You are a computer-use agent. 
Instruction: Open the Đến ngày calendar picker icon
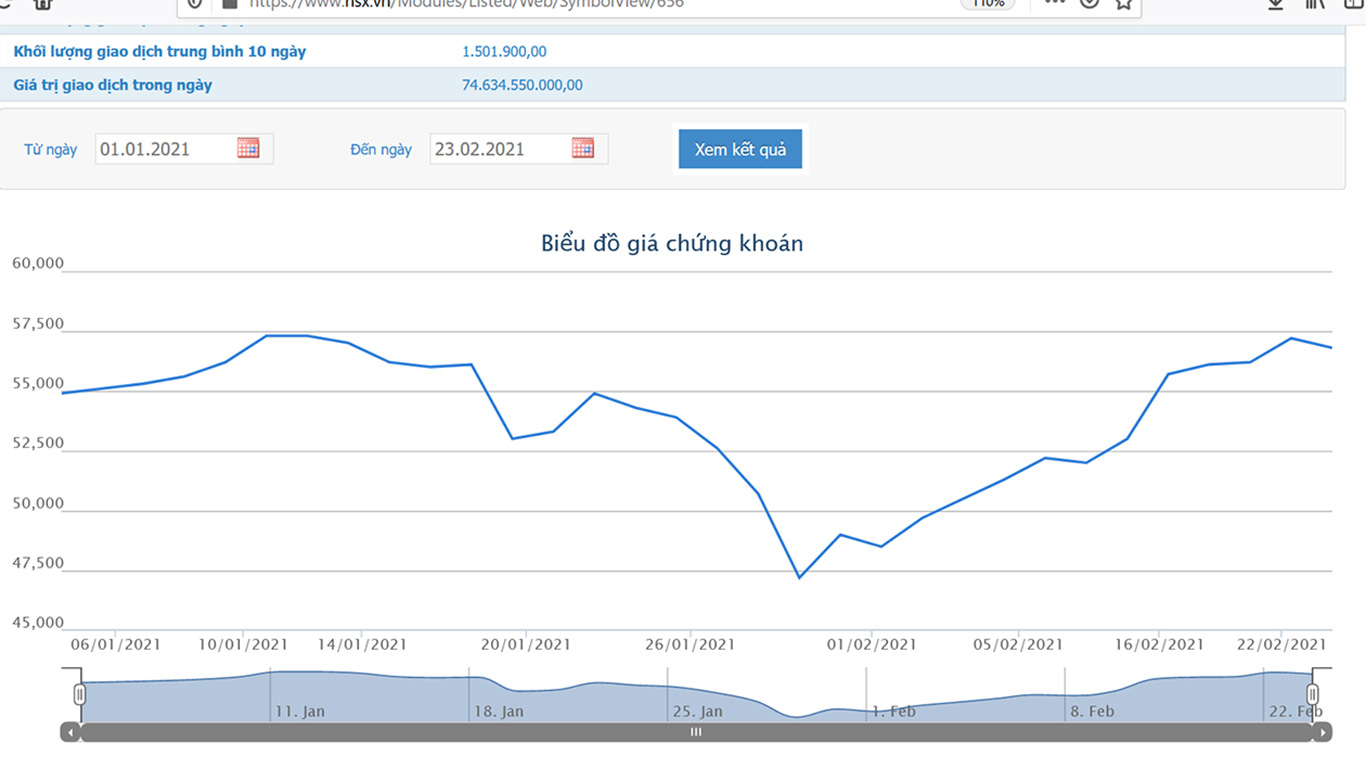[583, 148]
